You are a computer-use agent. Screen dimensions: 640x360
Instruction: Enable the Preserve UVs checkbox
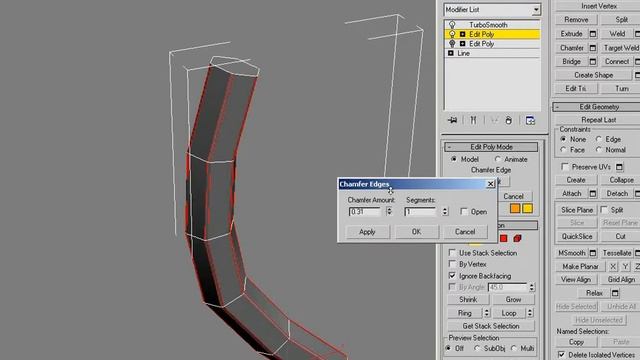565,167
